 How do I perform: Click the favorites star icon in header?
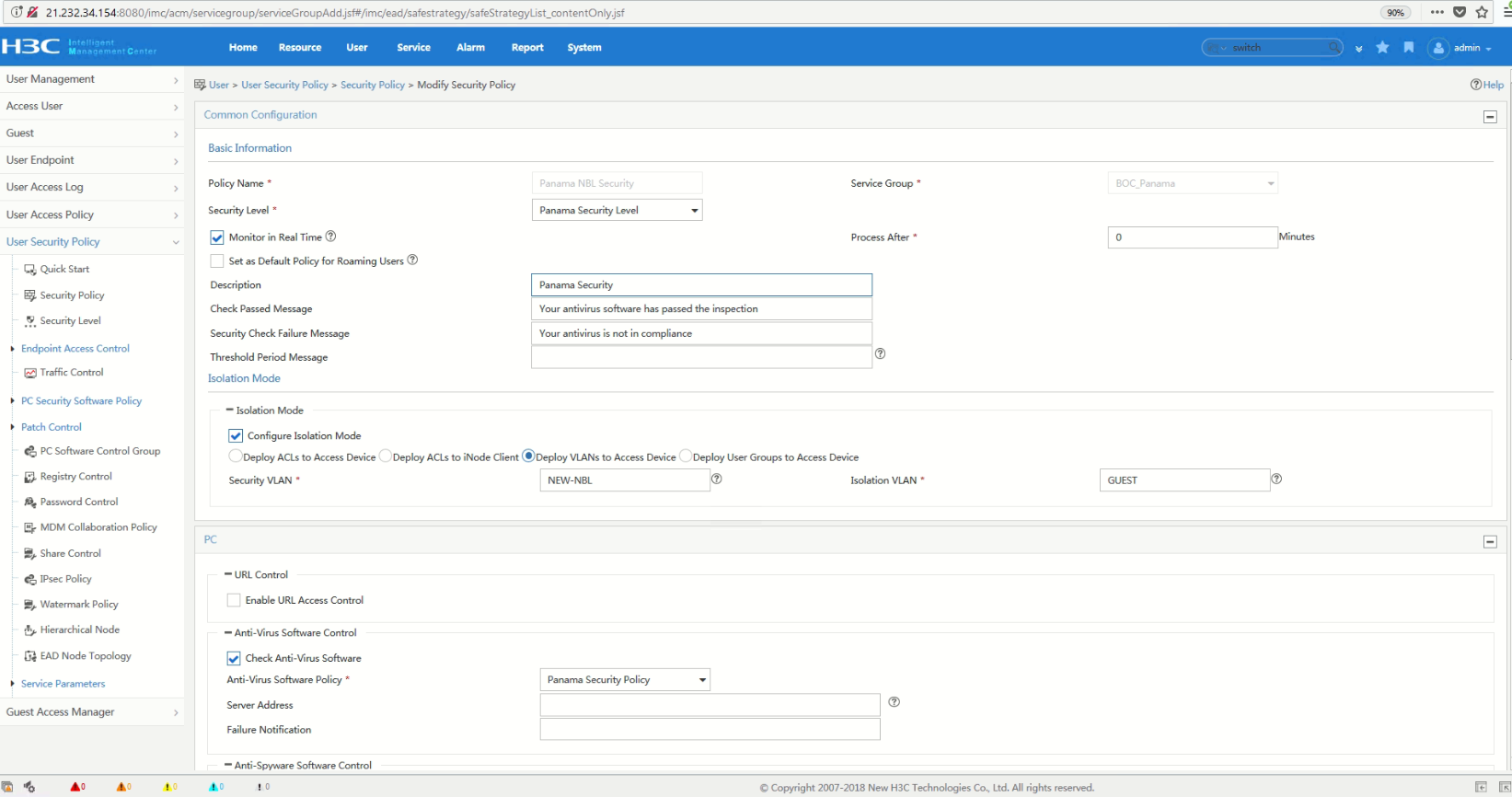click(x=1382, y=48)
